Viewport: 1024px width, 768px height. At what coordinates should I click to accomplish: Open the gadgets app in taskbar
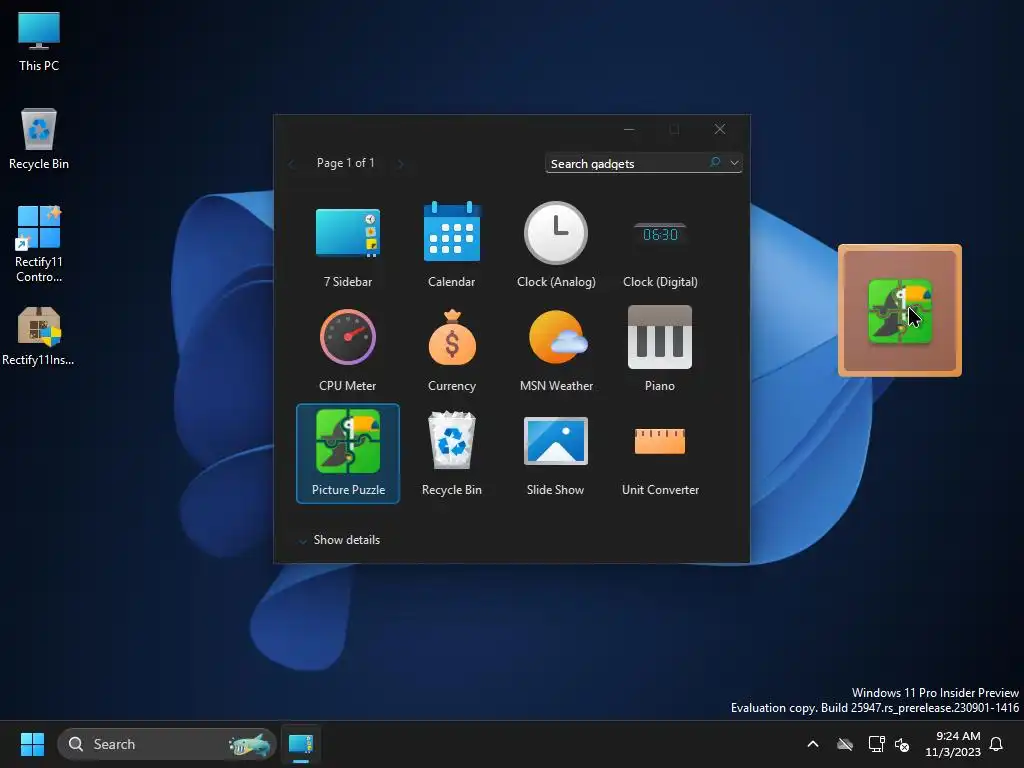tap(301, 744)
